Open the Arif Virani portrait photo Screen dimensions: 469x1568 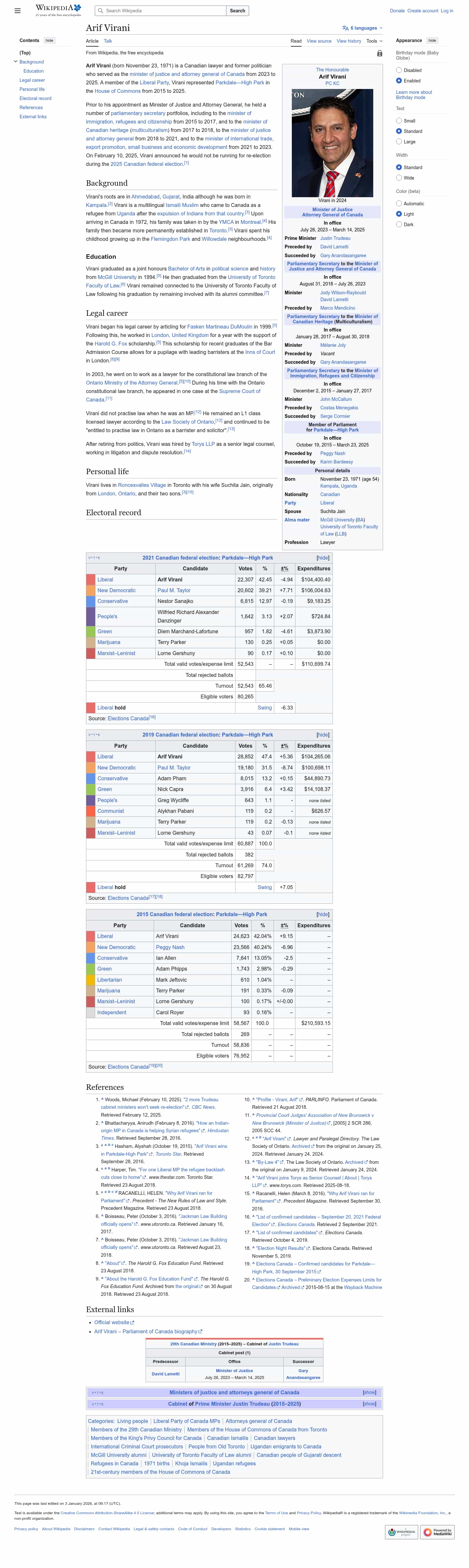(332, 143)
